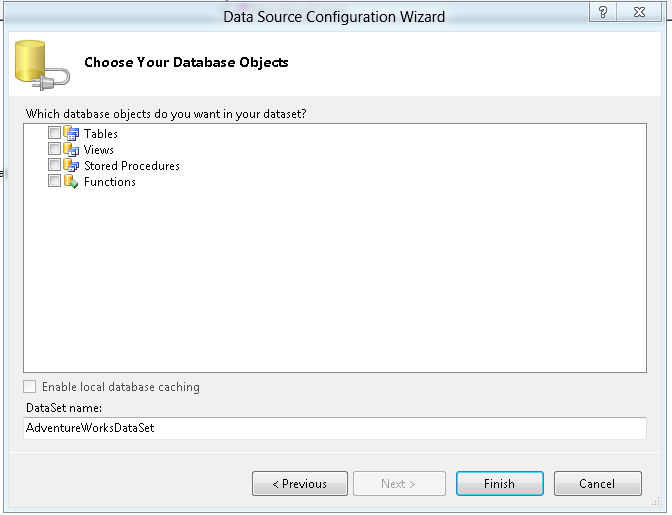This screenshot has width=672, height=515.
Task: Close the wizard window
Action: pyautogui.click(x=639, y=12)
